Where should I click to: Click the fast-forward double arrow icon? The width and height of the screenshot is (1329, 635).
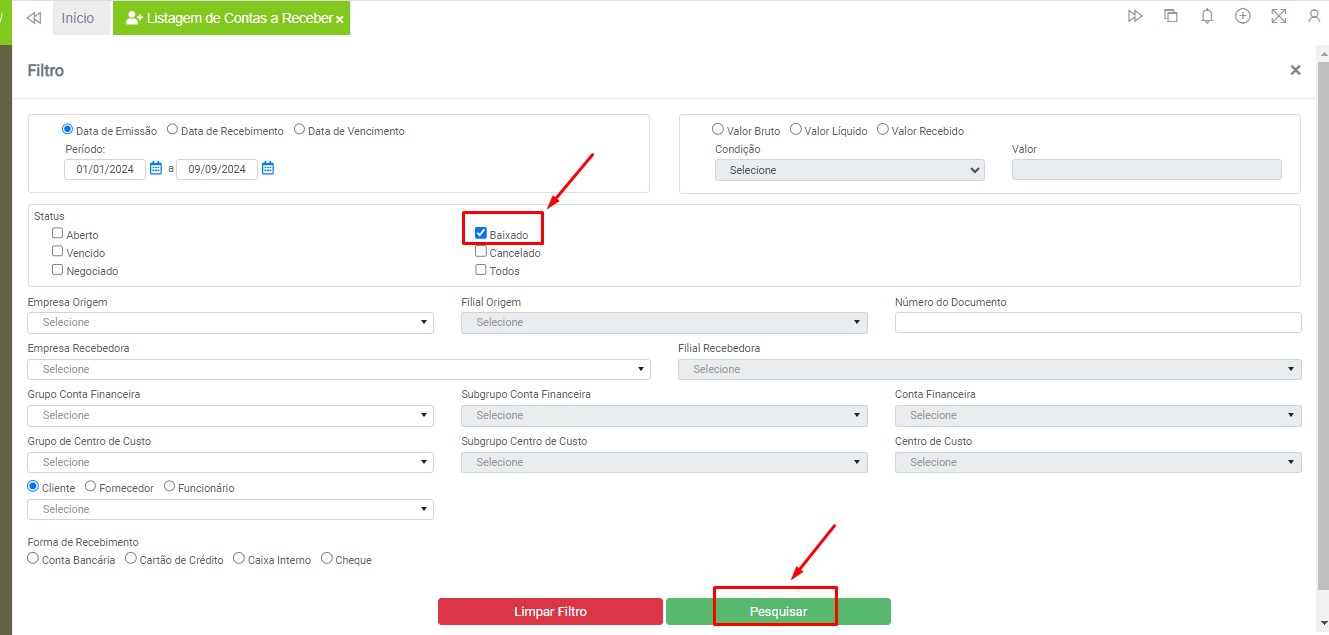[1135, 16]
